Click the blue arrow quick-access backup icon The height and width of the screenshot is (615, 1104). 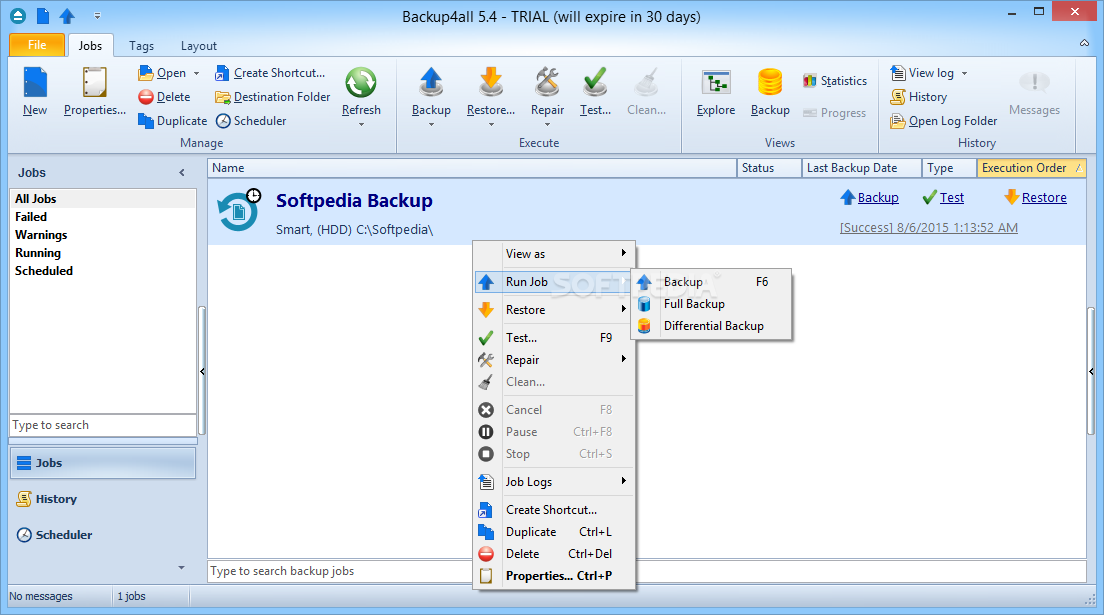tap(67, 15)
